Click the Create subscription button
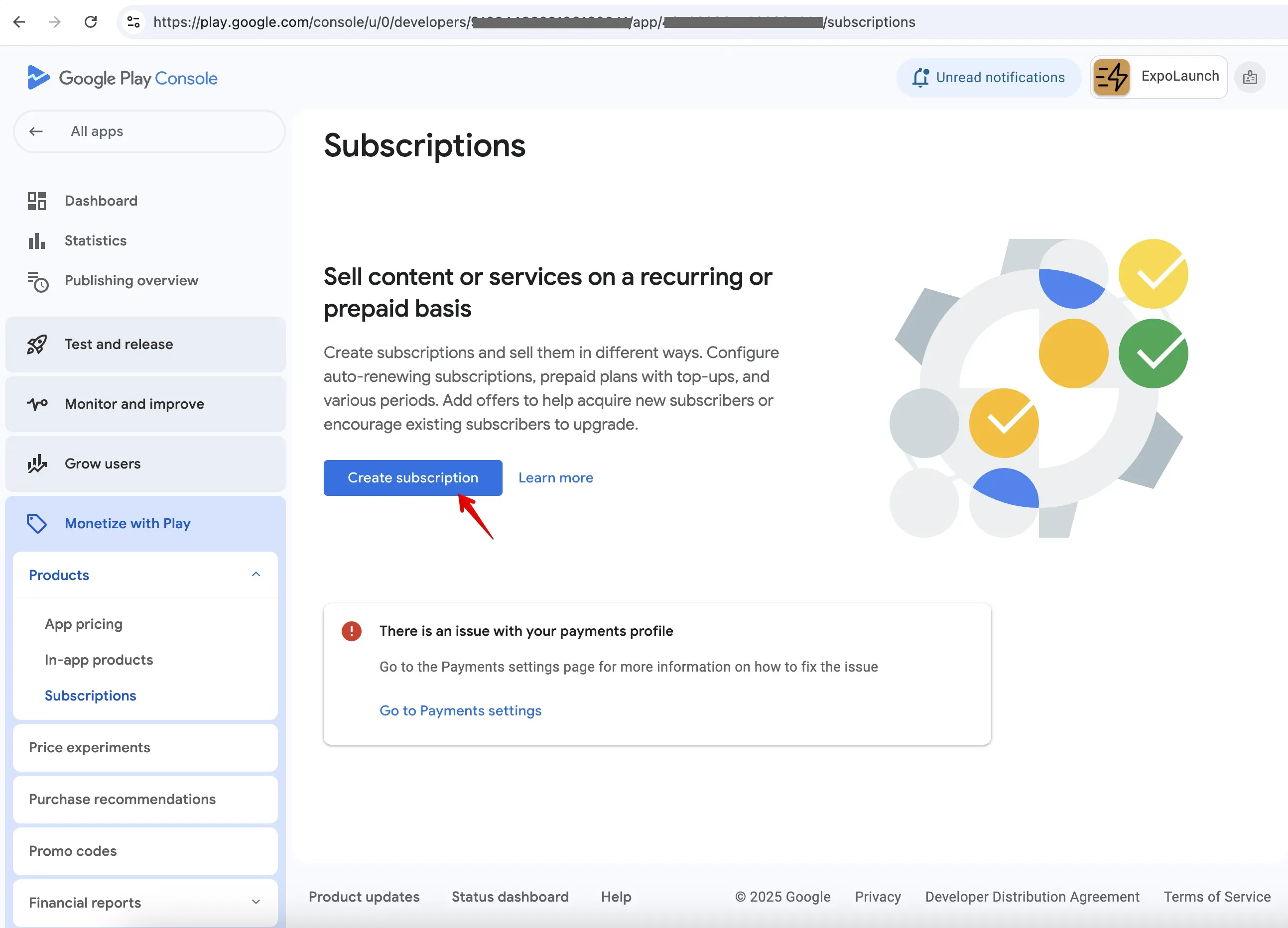This screenshot has width=1288, height=928. 413,478
